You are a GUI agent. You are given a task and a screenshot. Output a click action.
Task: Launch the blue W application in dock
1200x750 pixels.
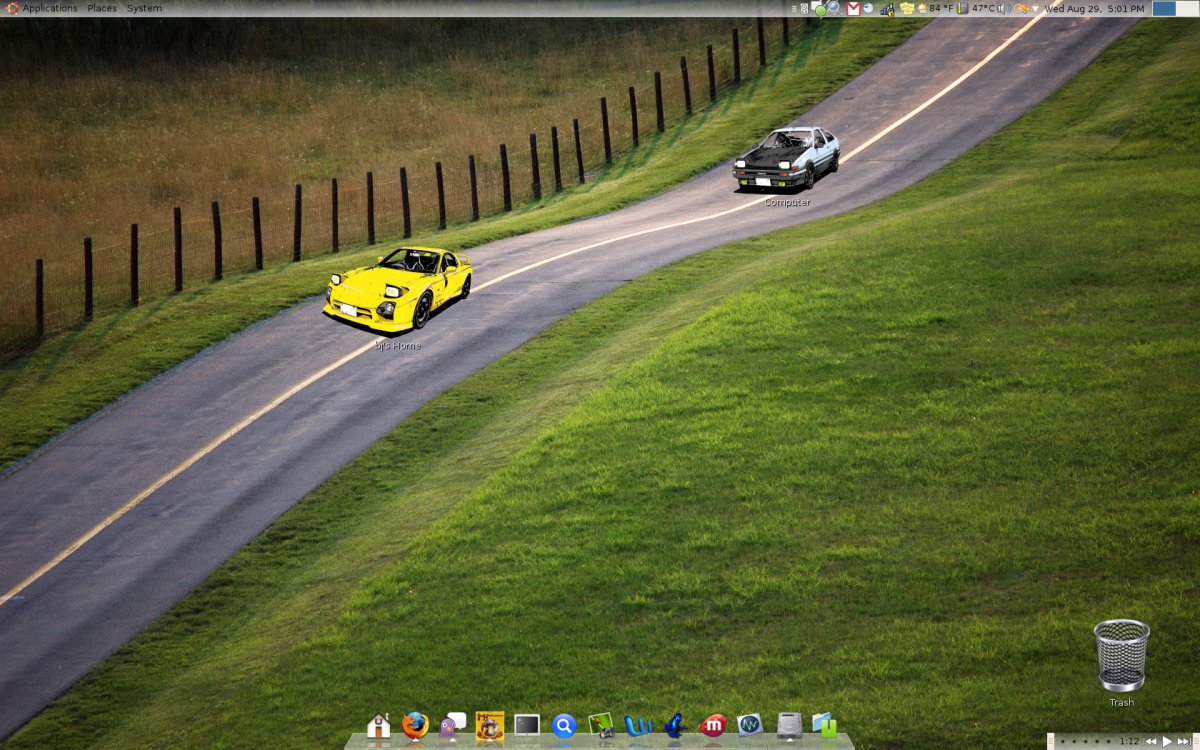[638, 725]
